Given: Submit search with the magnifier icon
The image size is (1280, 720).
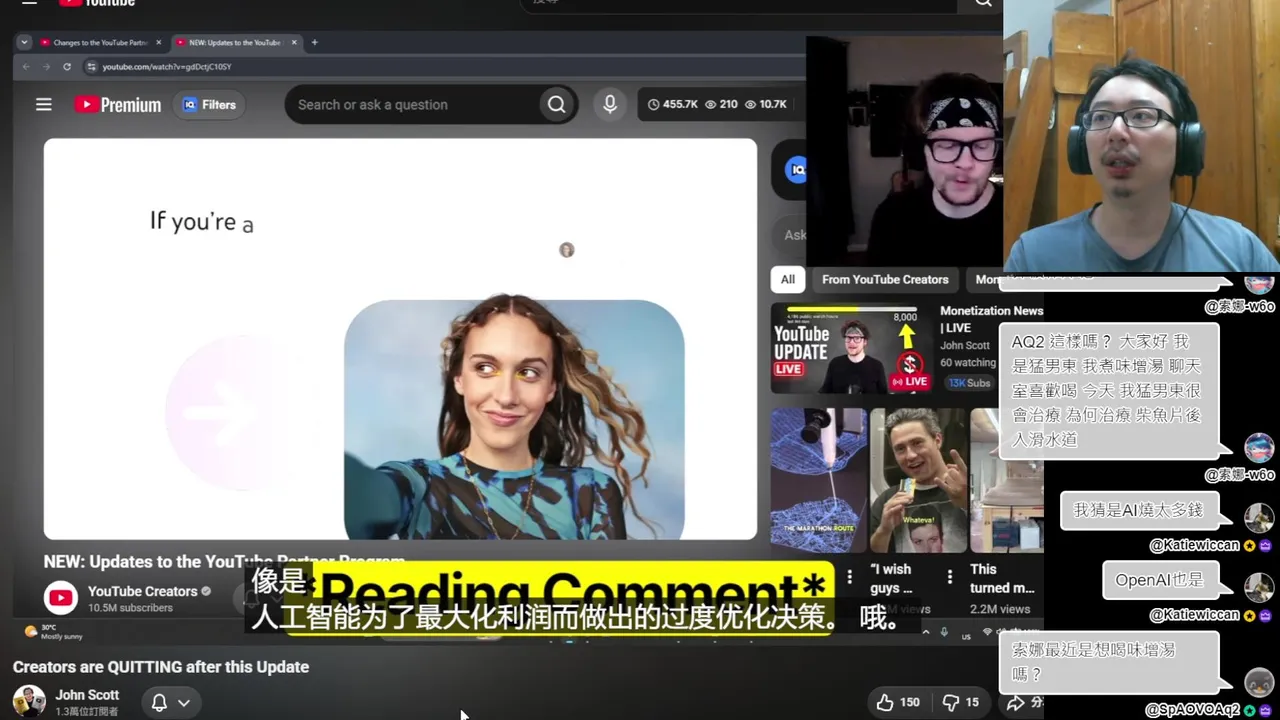Looking at the screenshot, I should coord(556,105).
